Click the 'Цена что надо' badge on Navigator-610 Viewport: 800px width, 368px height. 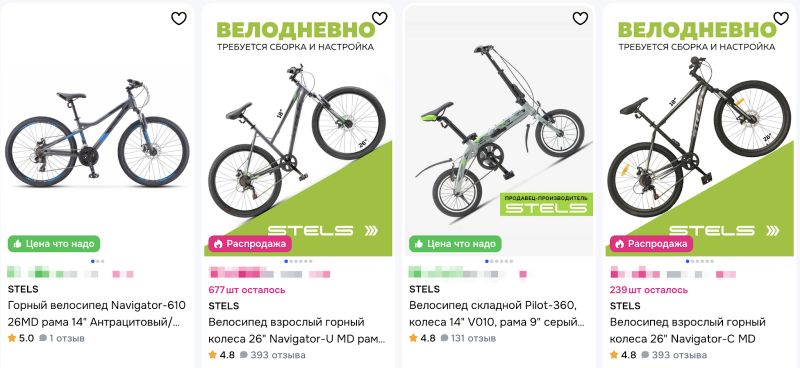pyautogui.click(x=54, y=244)
